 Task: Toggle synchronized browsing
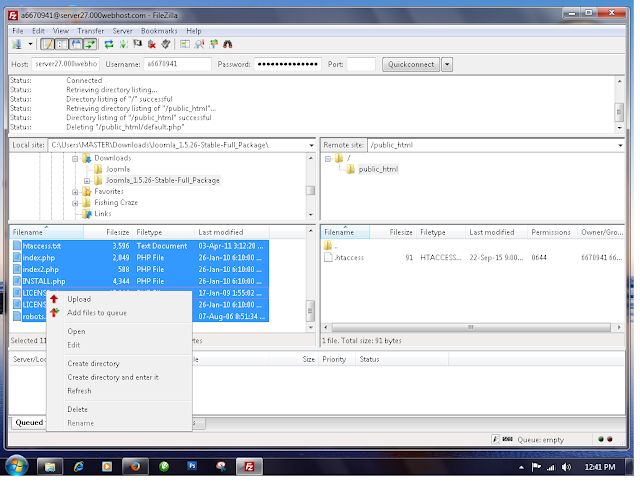click(213, 44)
